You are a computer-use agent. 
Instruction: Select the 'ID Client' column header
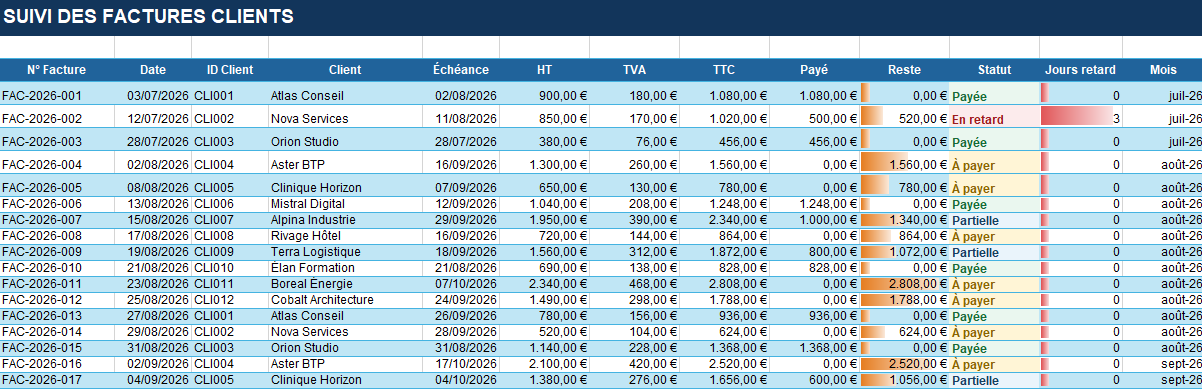(x=230, y=70)
